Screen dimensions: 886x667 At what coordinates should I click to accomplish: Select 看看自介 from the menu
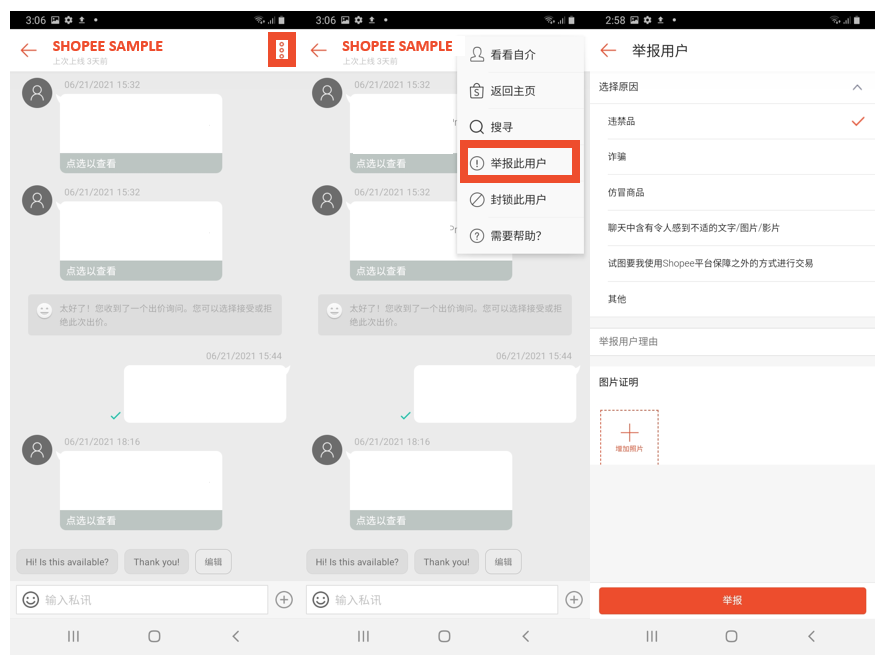coord(520,55)
